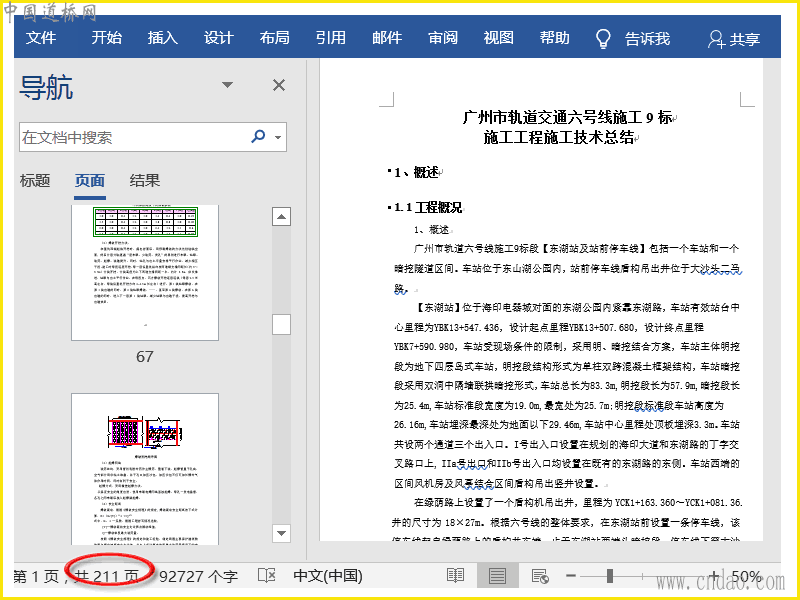The width and height of the screenshot is (800, 600).
Task: Open the 中文(中国) language selector
Action: (x=327, y=576)
